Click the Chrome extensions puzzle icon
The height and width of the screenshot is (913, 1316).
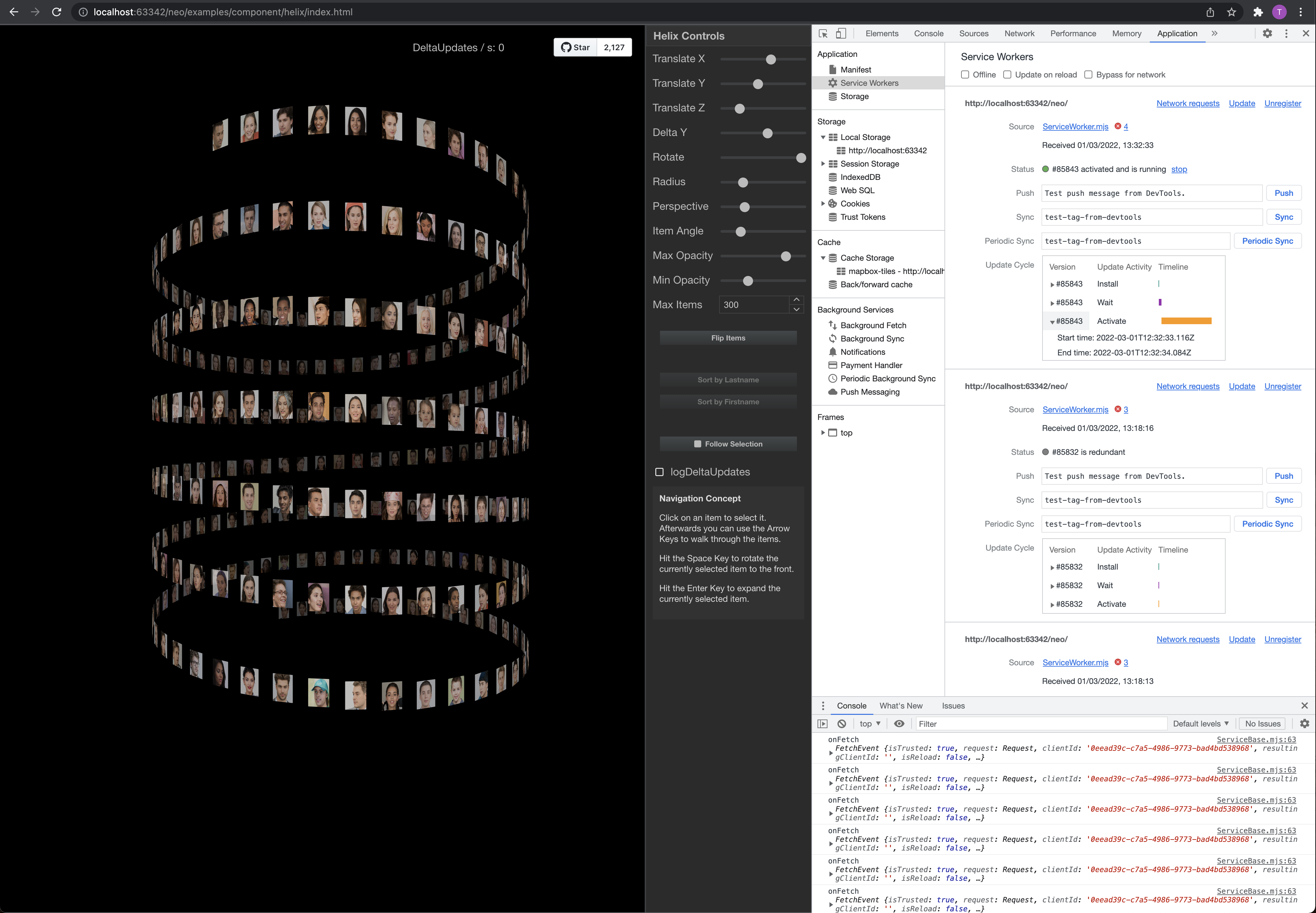pos(1258,12)
